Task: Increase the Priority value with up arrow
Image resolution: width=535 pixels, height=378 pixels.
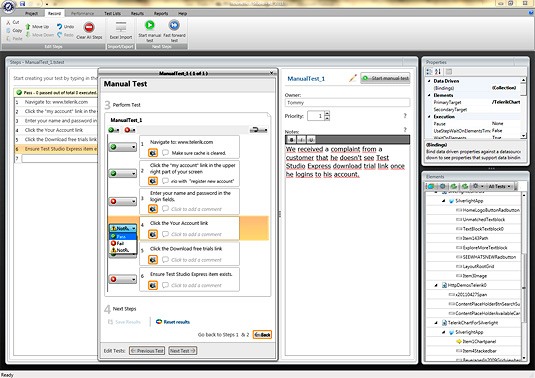Action: [x=327, y=113]
